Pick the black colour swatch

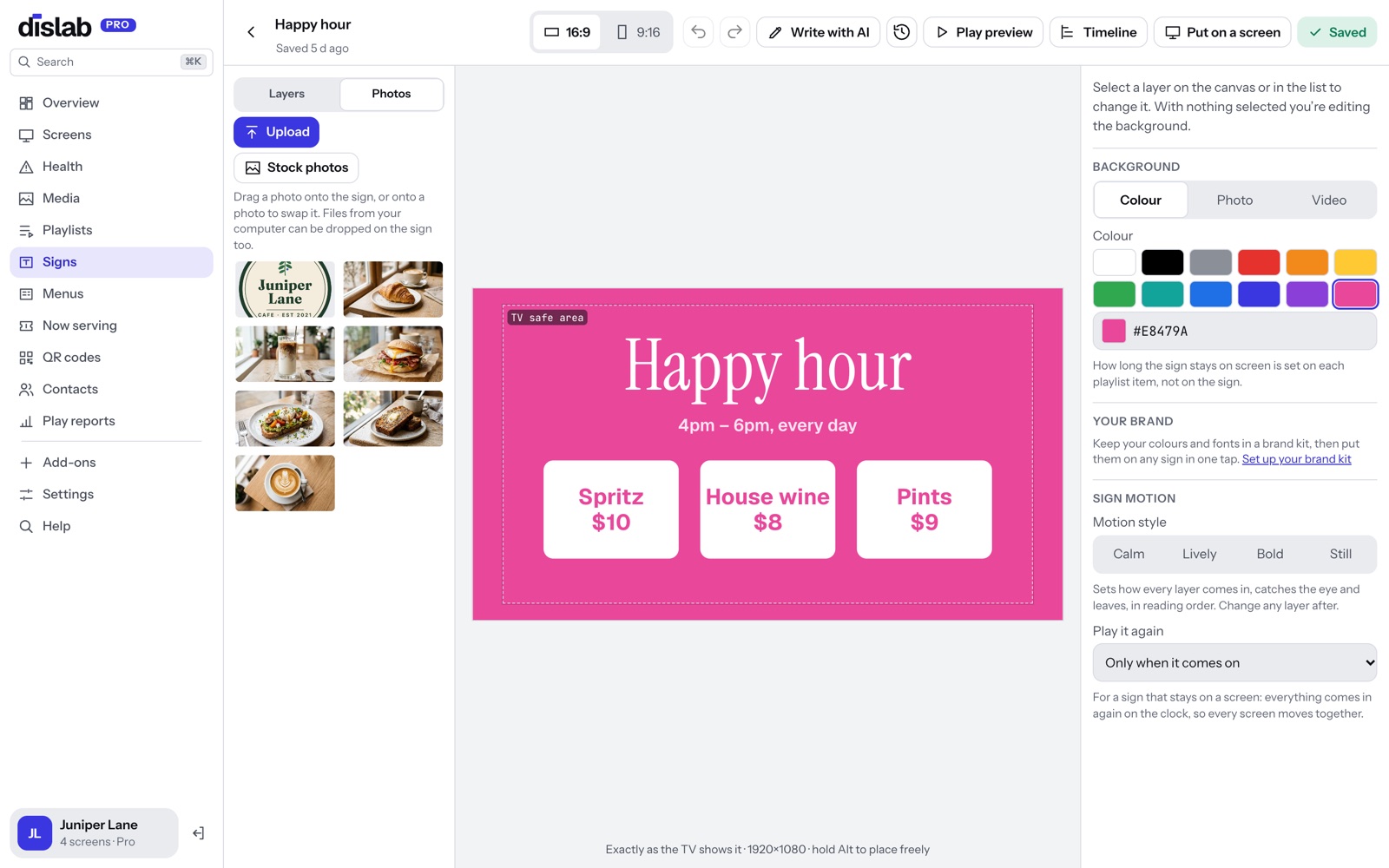[1162, 262]
